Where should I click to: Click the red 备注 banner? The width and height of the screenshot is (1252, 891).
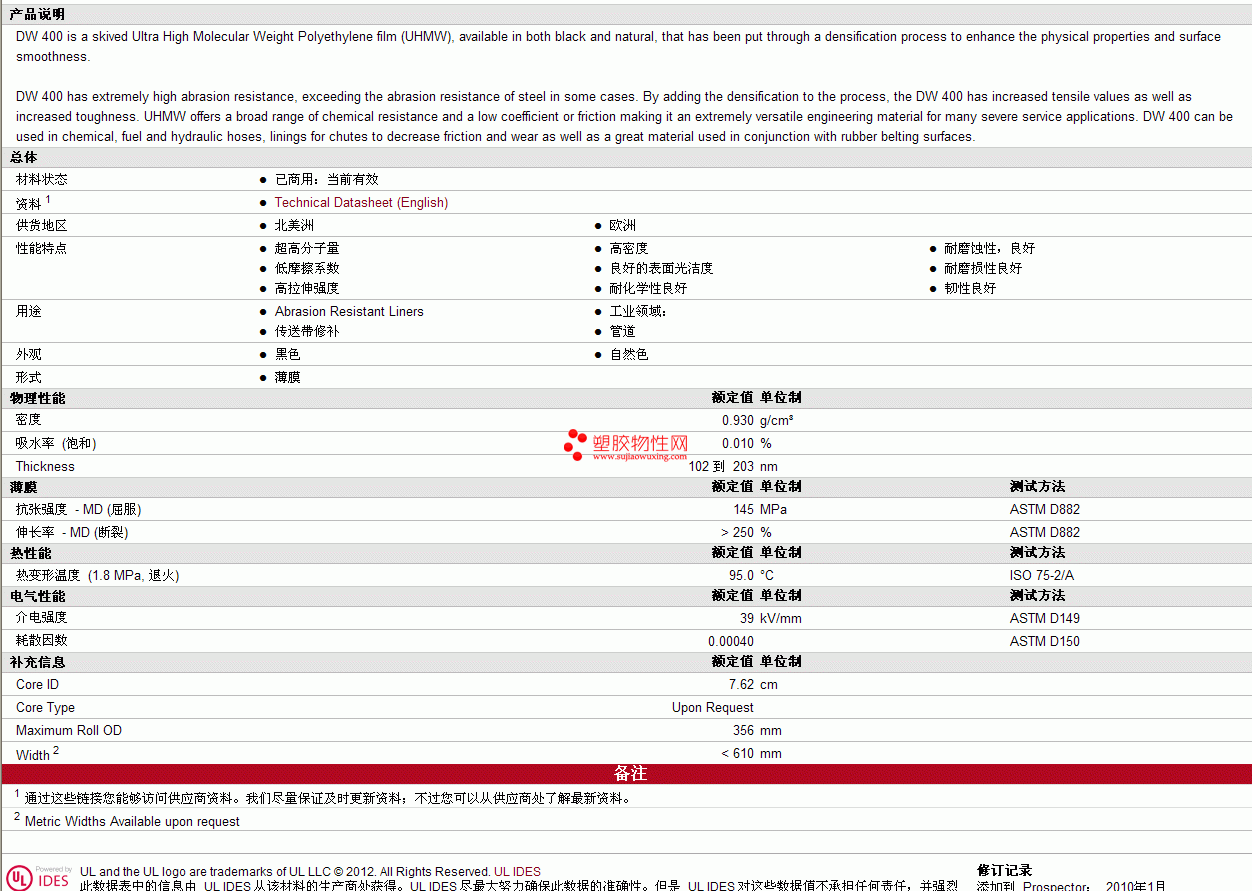click(x=626, y=774)
